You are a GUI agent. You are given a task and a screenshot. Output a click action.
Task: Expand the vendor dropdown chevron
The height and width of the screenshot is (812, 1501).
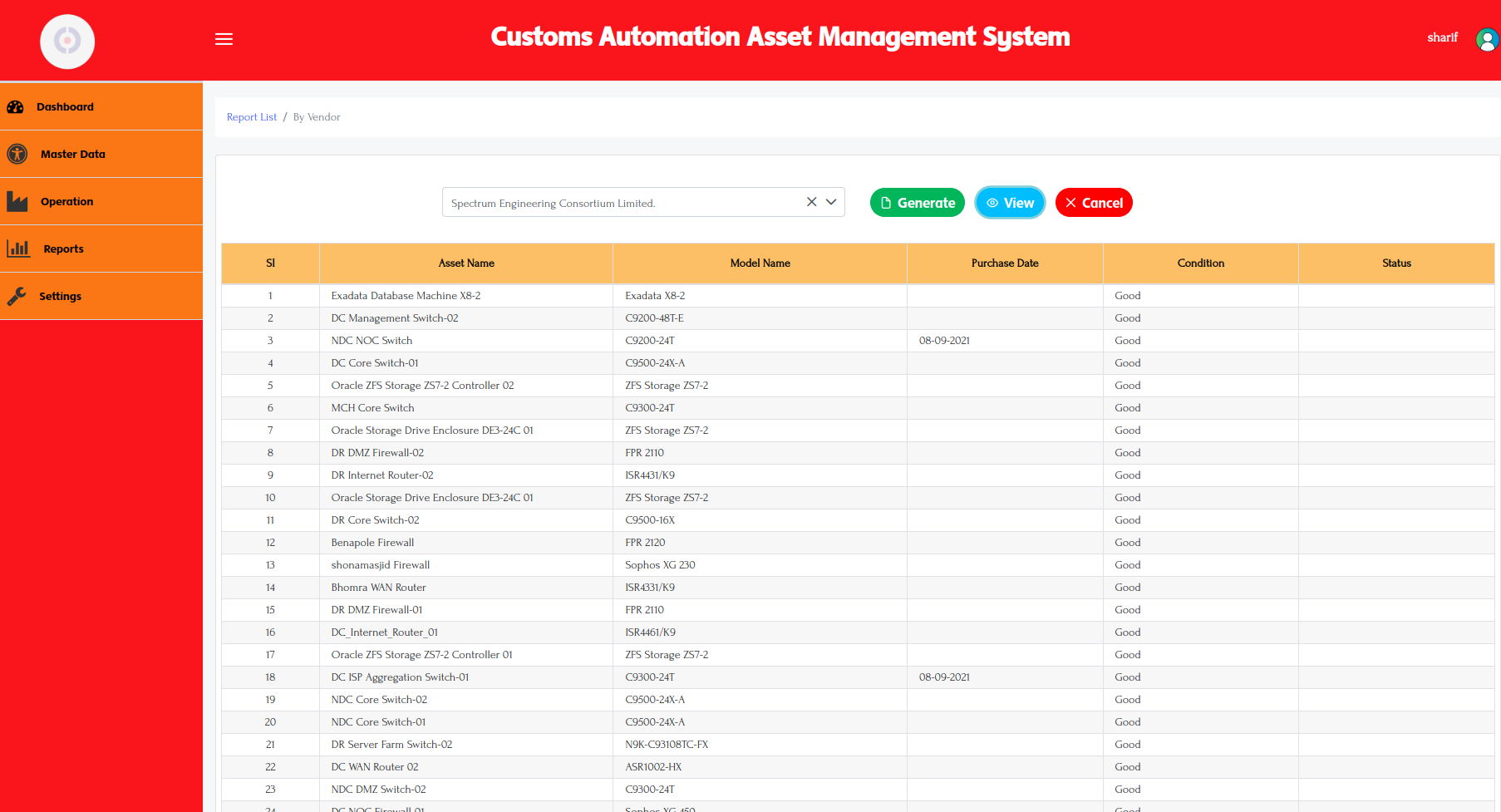[x=831, y=202]
